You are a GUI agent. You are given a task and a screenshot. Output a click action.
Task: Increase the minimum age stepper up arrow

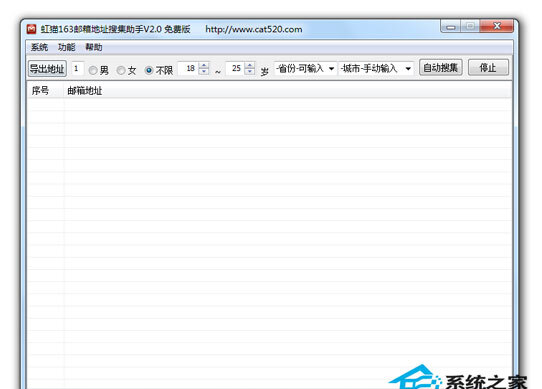click(x=204, y=65)
